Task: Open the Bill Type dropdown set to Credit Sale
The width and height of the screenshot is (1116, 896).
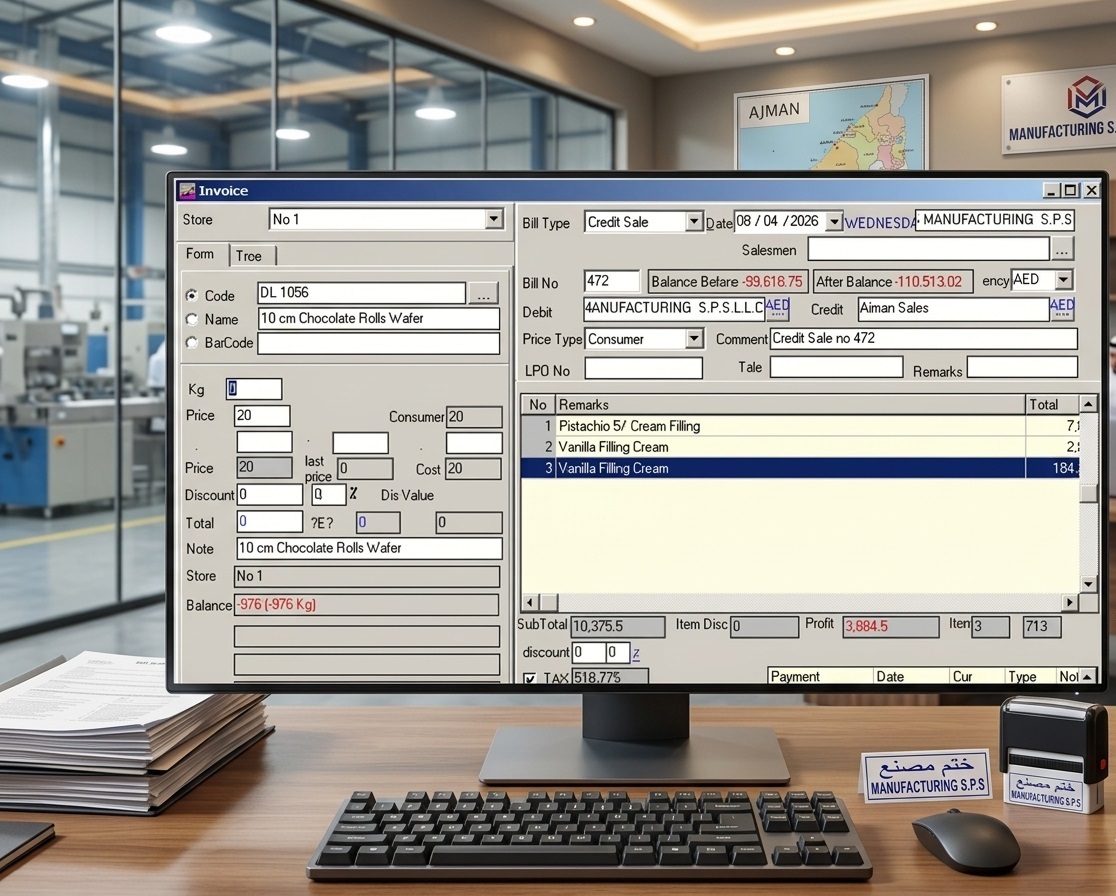Action: (694, 220)
